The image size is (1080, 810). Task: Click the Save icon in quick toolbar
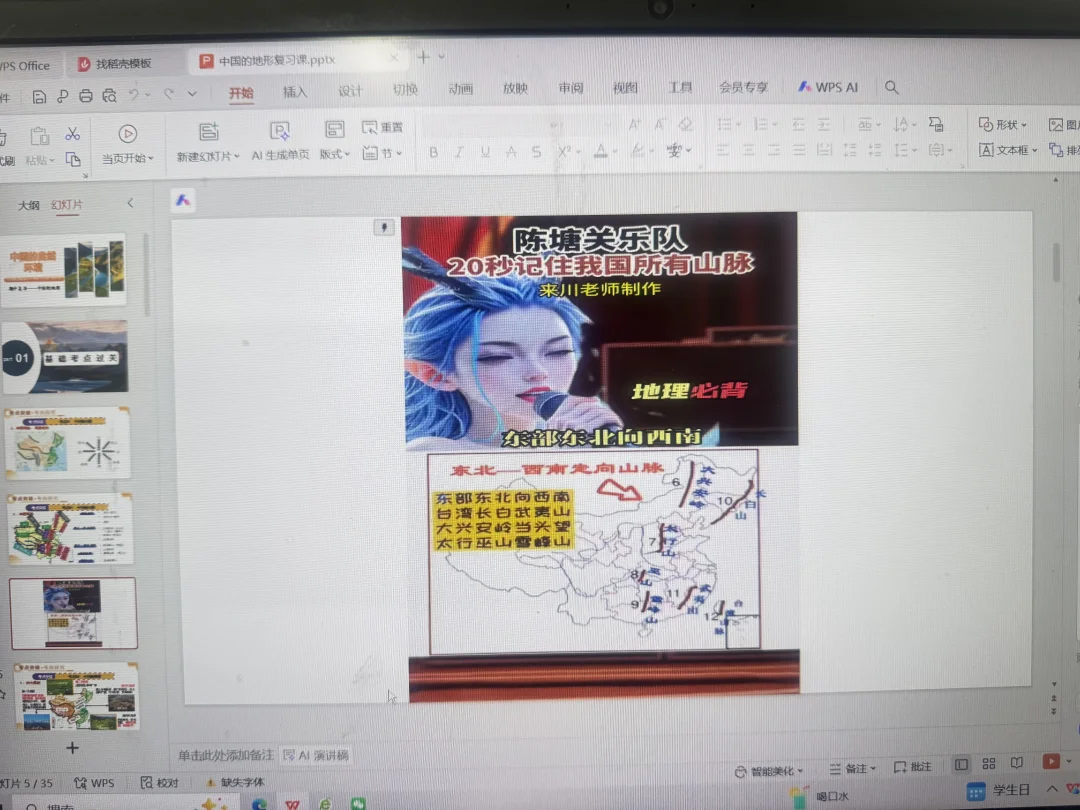(39, 96)
